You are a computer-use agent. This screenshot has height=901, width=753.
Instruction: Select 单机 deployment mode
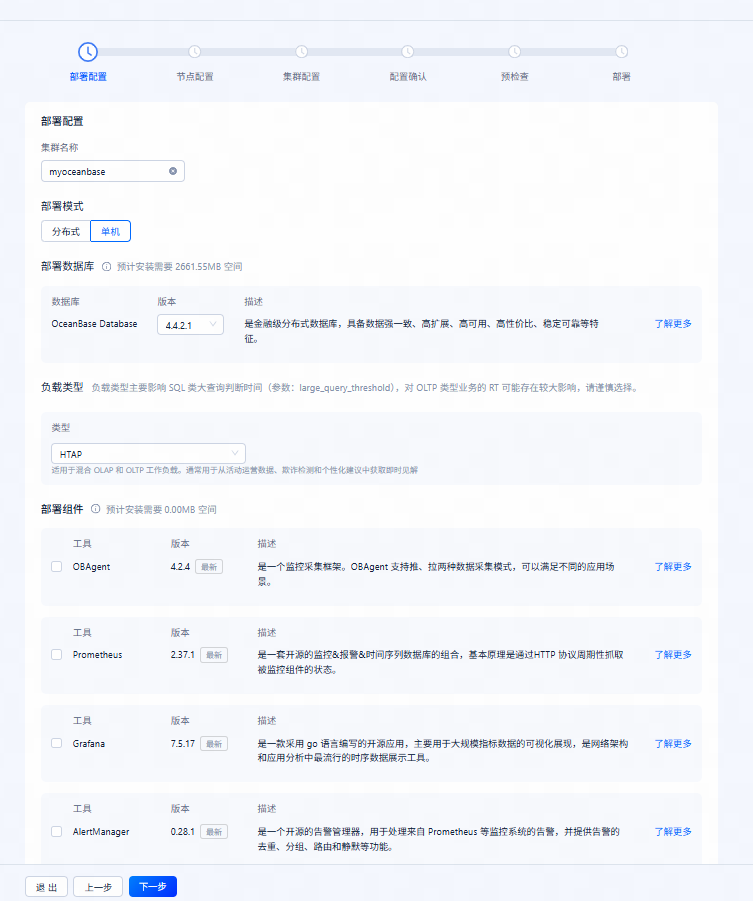(110, 231)
